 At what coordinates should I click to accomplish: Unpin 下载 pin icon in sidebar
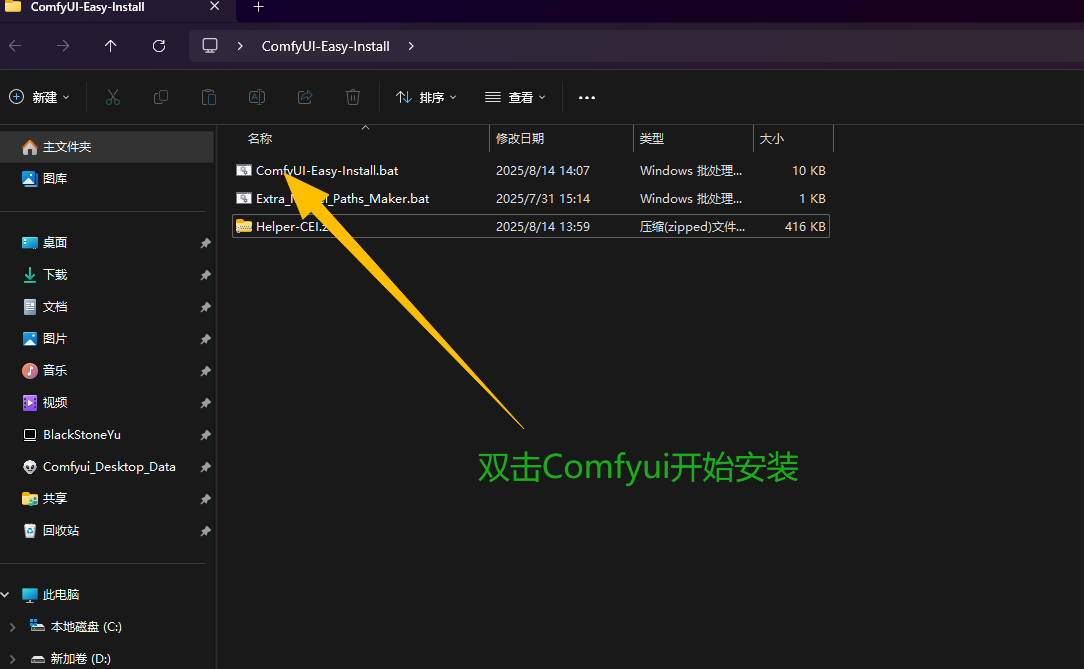click(x=205, y=275)
